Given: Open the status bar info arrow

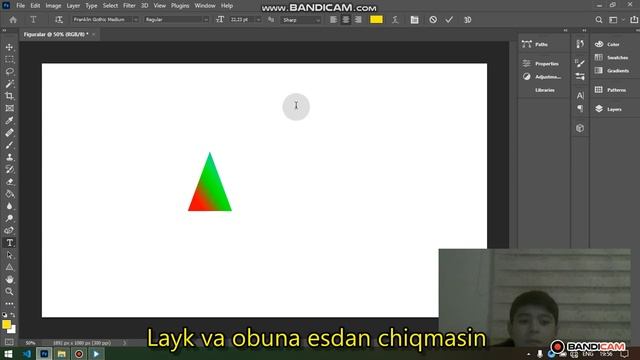Looking at the screenshot, I should coord(125,343).
